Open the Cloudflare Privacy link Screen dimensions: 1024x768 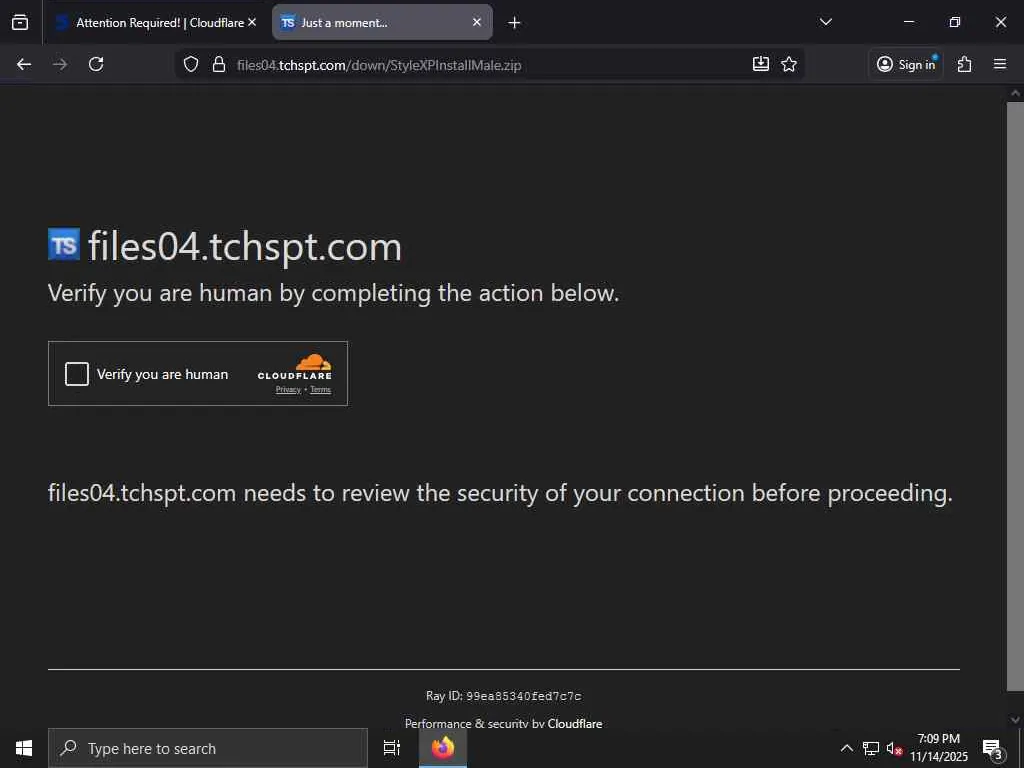(x=288, y=389)
